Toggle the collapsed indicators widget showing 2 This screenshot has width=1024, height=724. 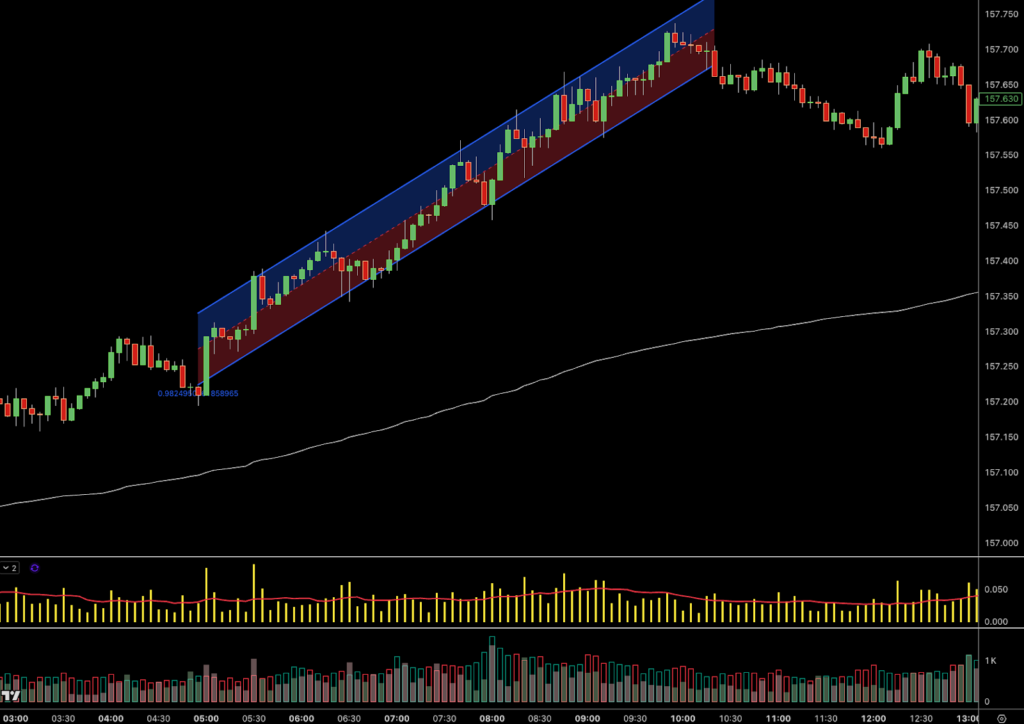pos(10,568)
